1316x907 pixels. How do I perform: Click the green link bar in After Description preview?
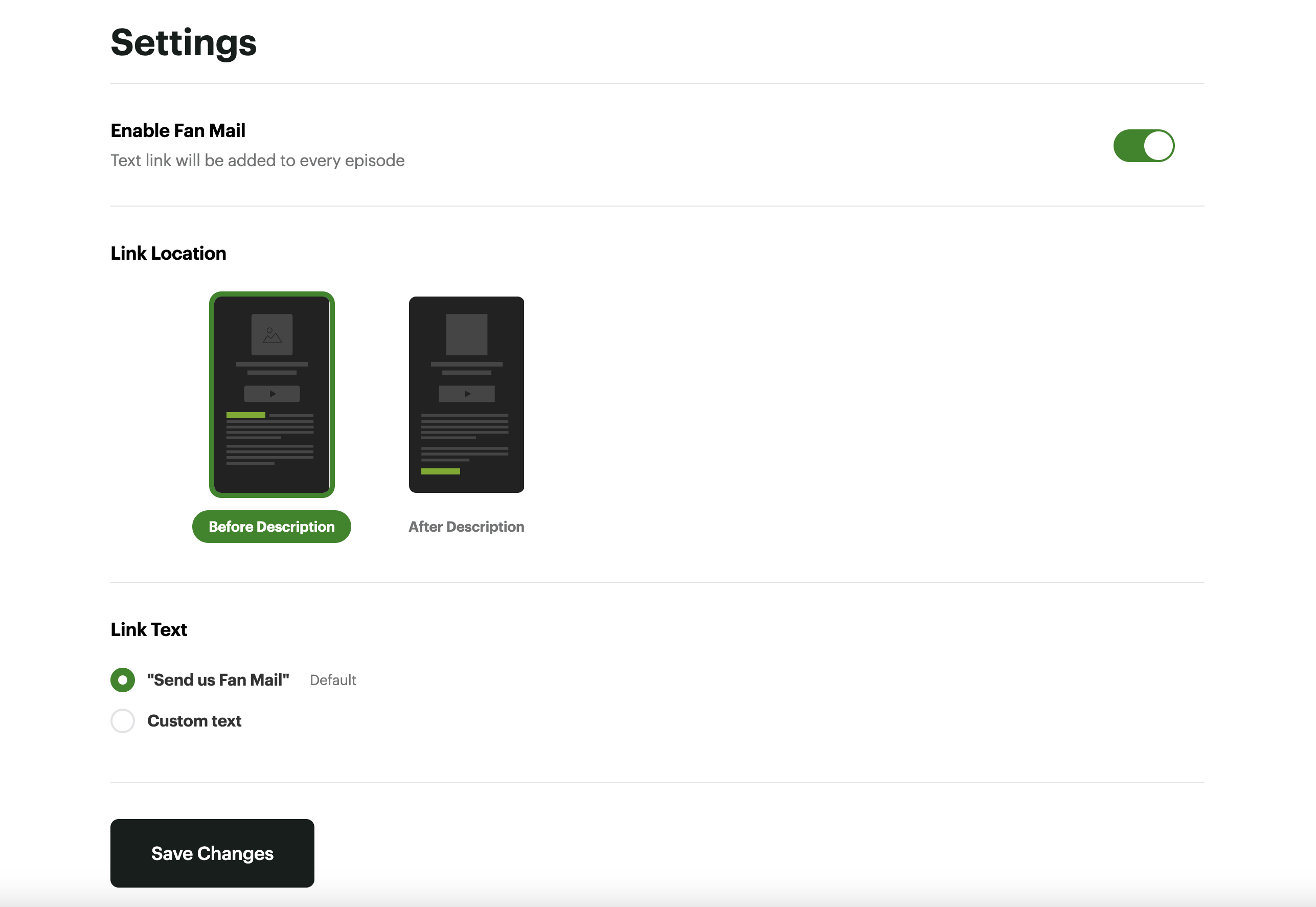pos(440,471)
